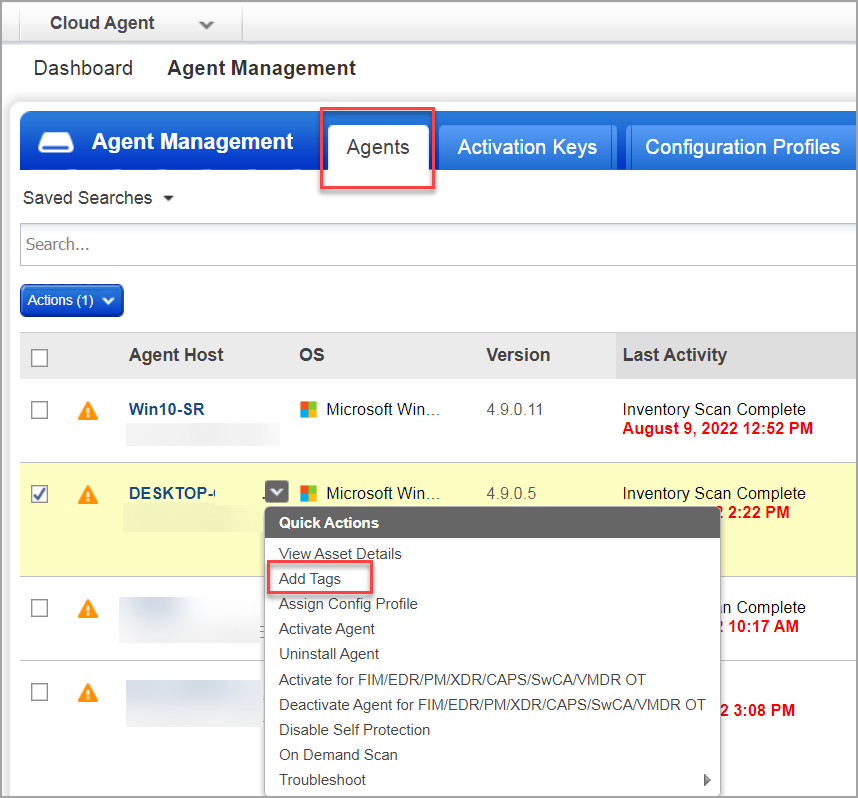Click the warning icon on the third agent row
This screenshot has height=798, width=858.
[87, 608]
